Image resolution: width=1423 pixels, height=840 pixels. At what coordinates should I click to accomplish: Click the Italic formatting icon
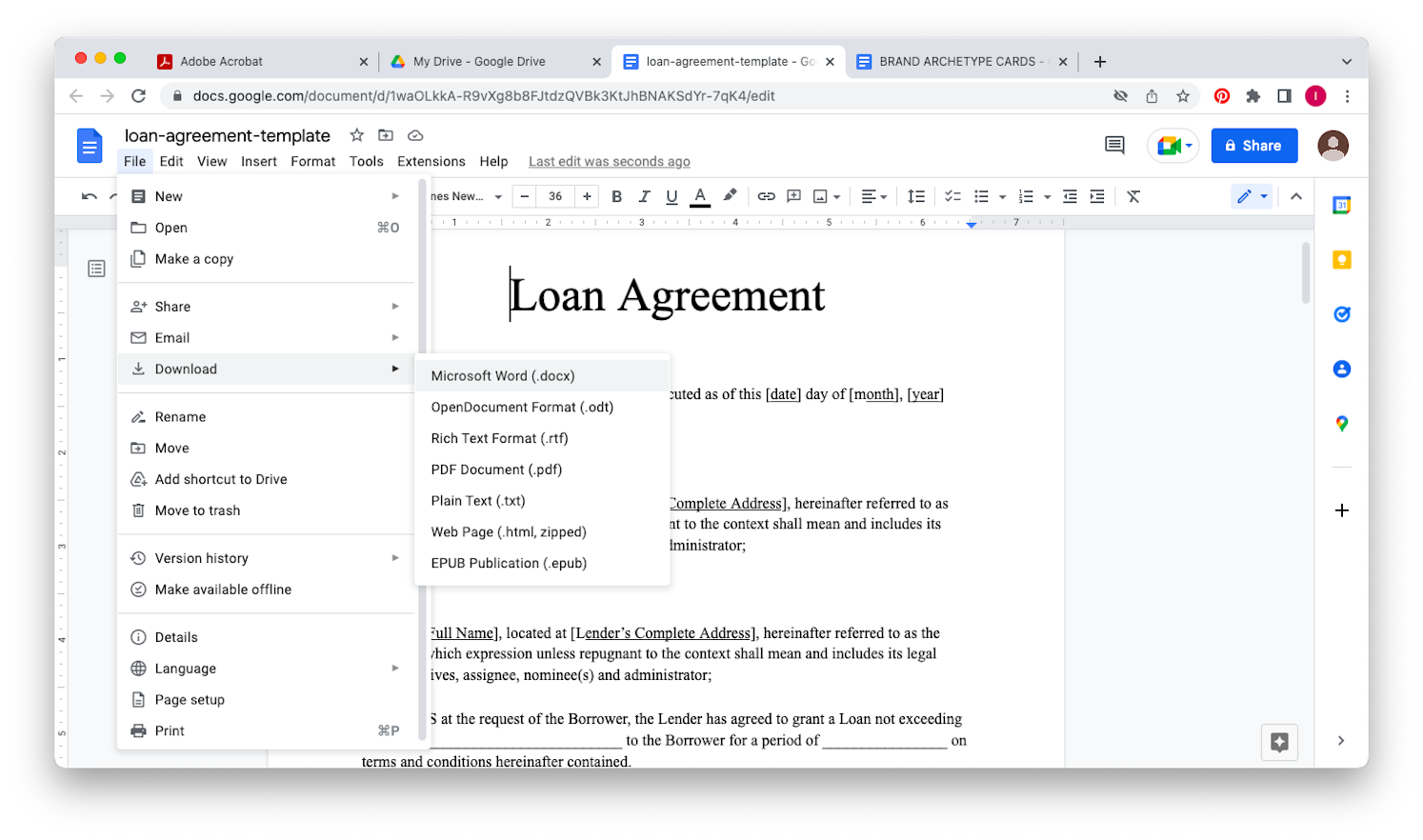tap(644, 196)
